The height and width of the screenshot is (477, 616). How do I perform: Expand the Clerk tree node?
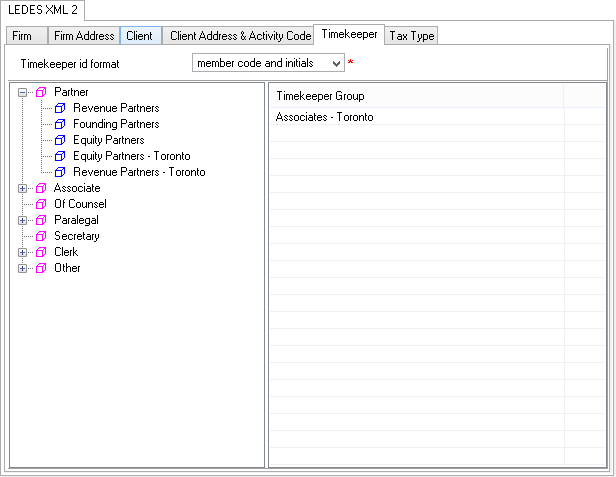pyautogui.click(x=22, y=252)
